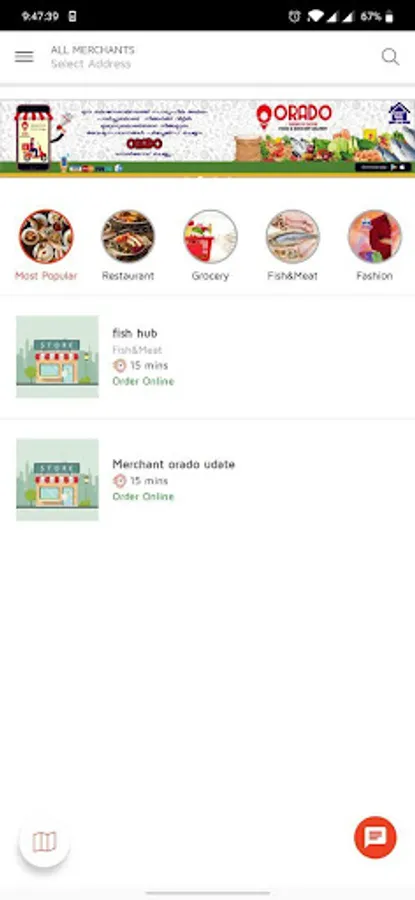Viewport: 415px width, 900px height.
Task: Open the Select Address chooser
Action: (91, 64)
